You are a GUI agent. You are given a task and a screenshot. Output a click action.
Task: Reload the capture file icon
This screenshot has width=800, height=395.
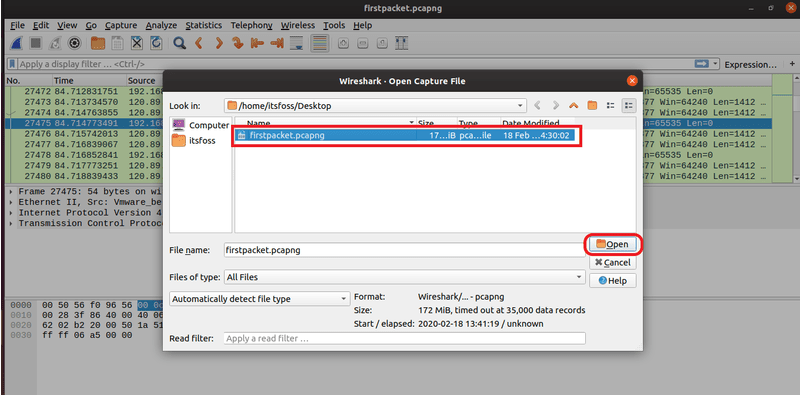156,43
